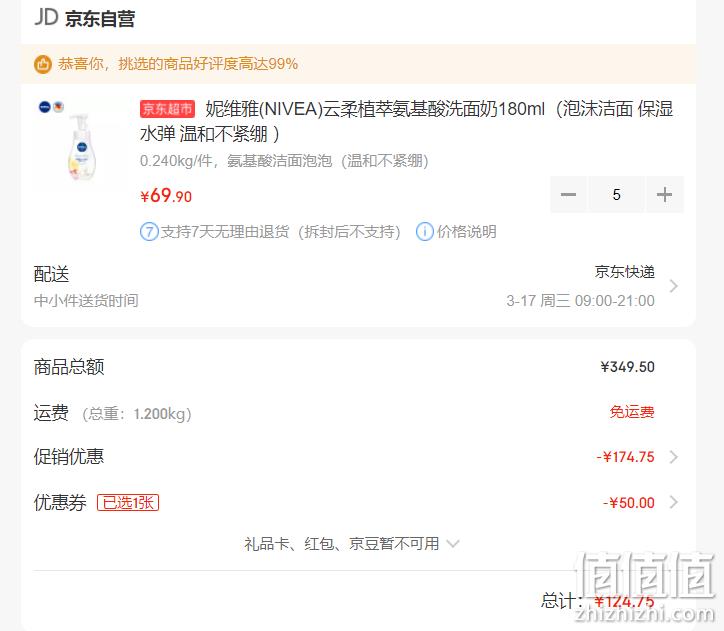Click the 优惠券 label

point(60,503)
